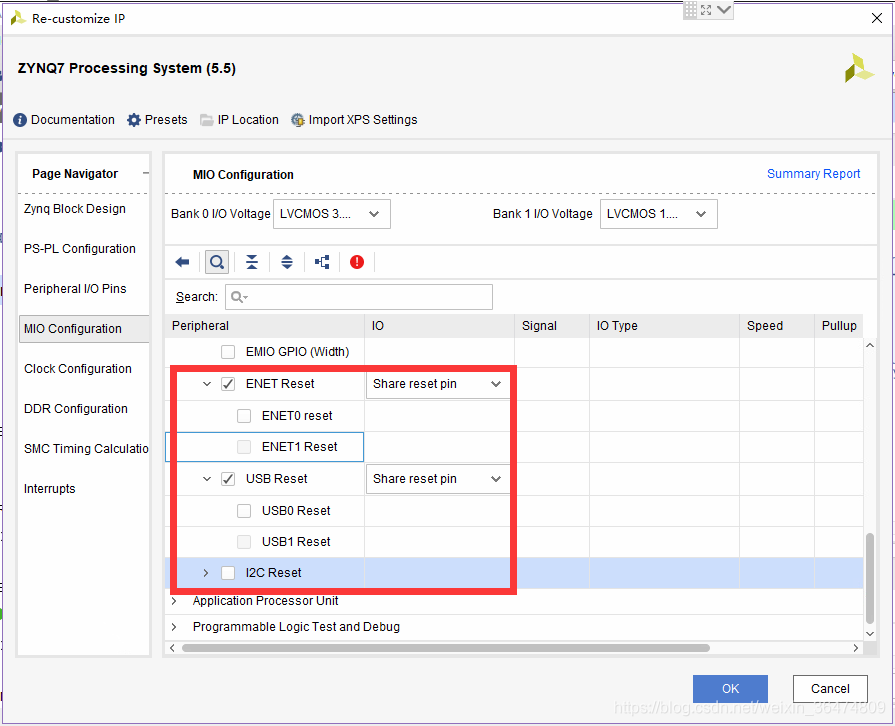Open the Zynq Block Design page

point(75,209)
